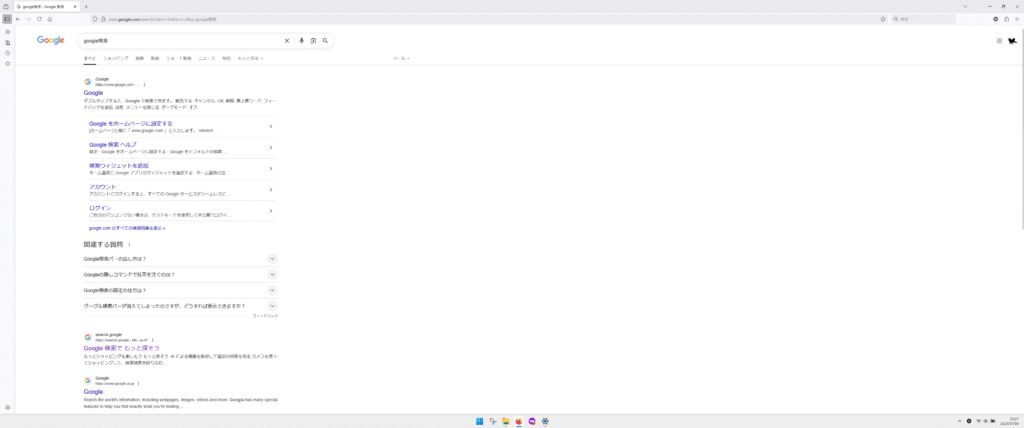Open the ログイン sitelink

point(100,208)
